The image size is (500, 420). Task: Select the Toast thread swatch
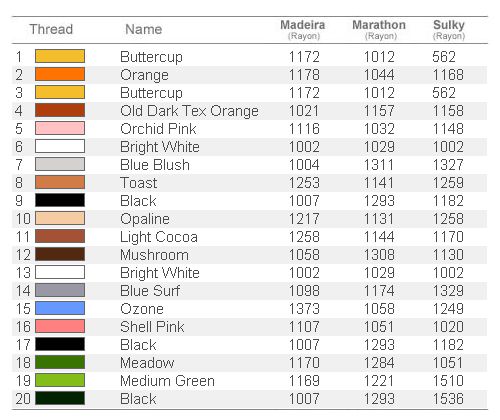(60, 182)
